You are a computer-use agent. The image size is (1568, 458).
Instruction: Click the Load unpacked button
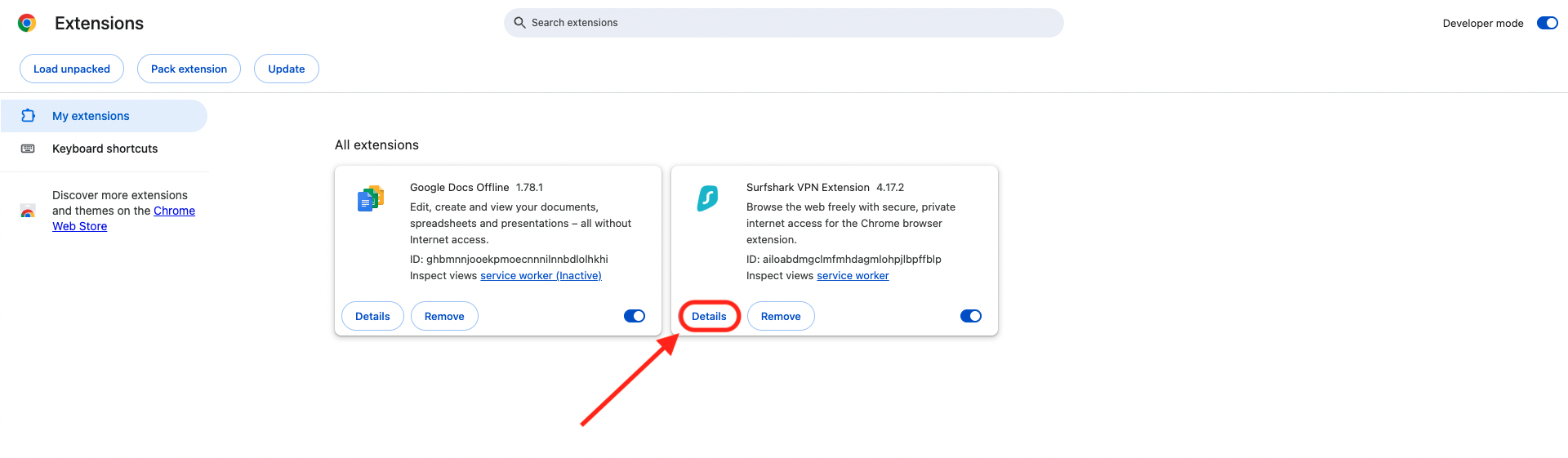click(x=72, y=69)
